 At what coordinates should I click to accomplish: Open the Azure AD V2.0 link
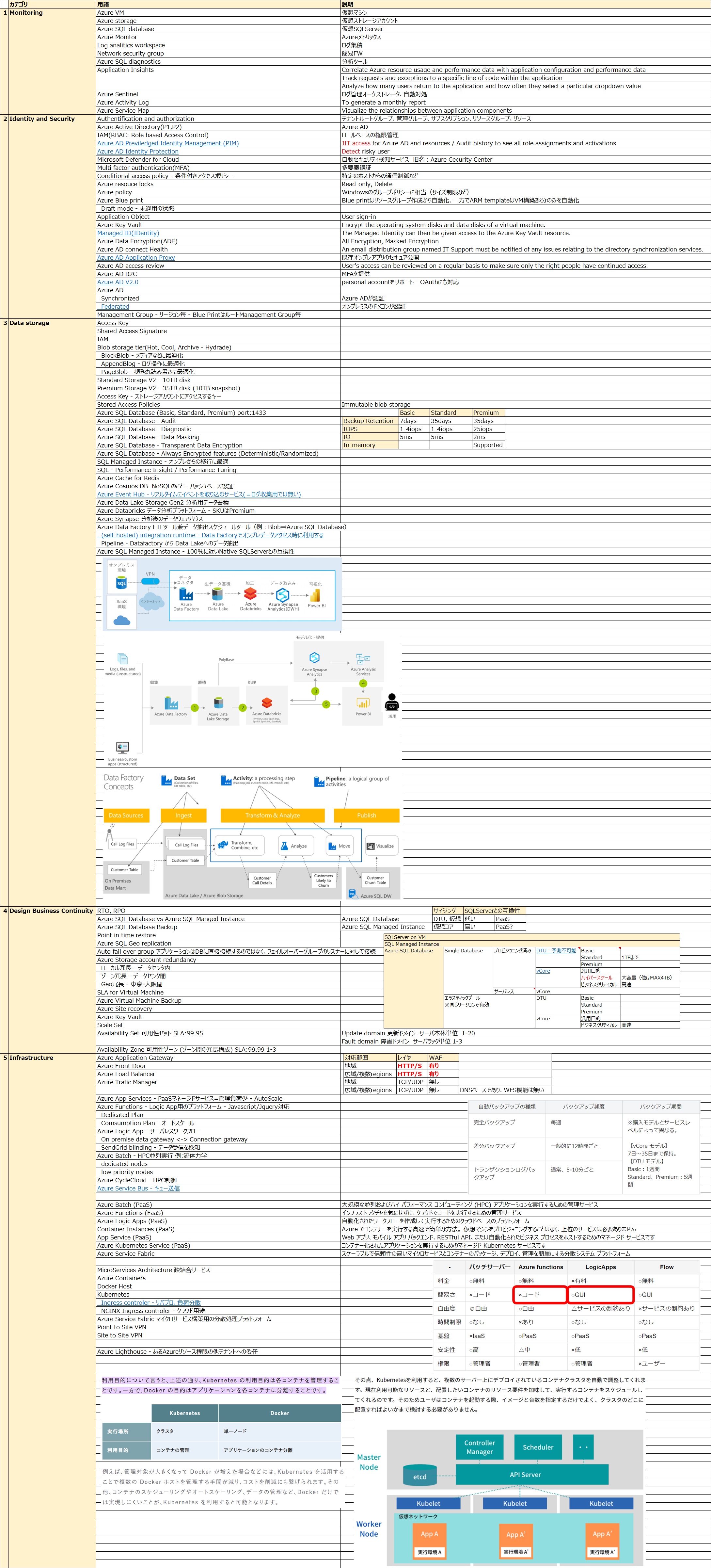(118, 282)
